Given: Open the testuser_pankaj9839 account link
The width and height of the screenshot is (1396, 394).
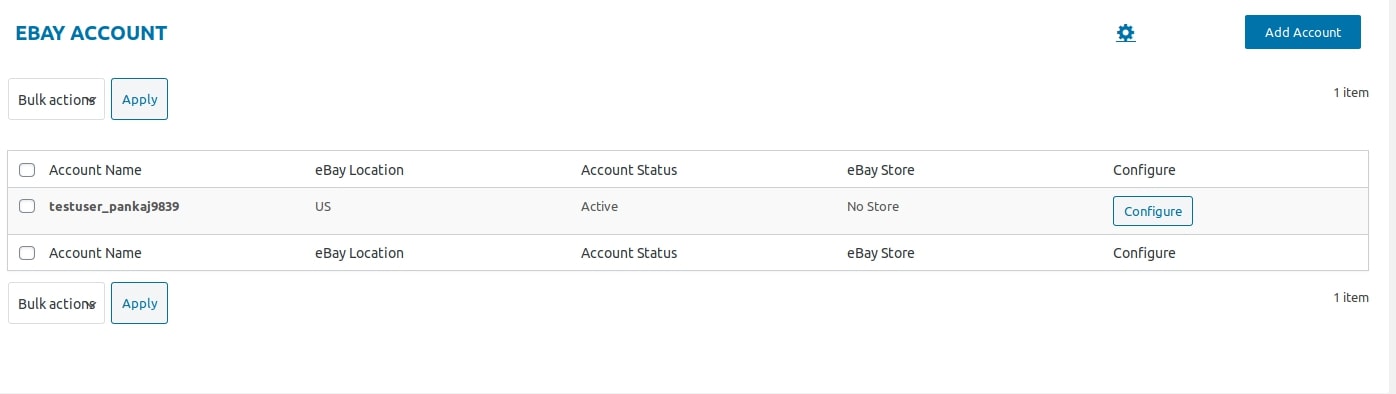Looking at the screenshot, I should click(114, 207).
